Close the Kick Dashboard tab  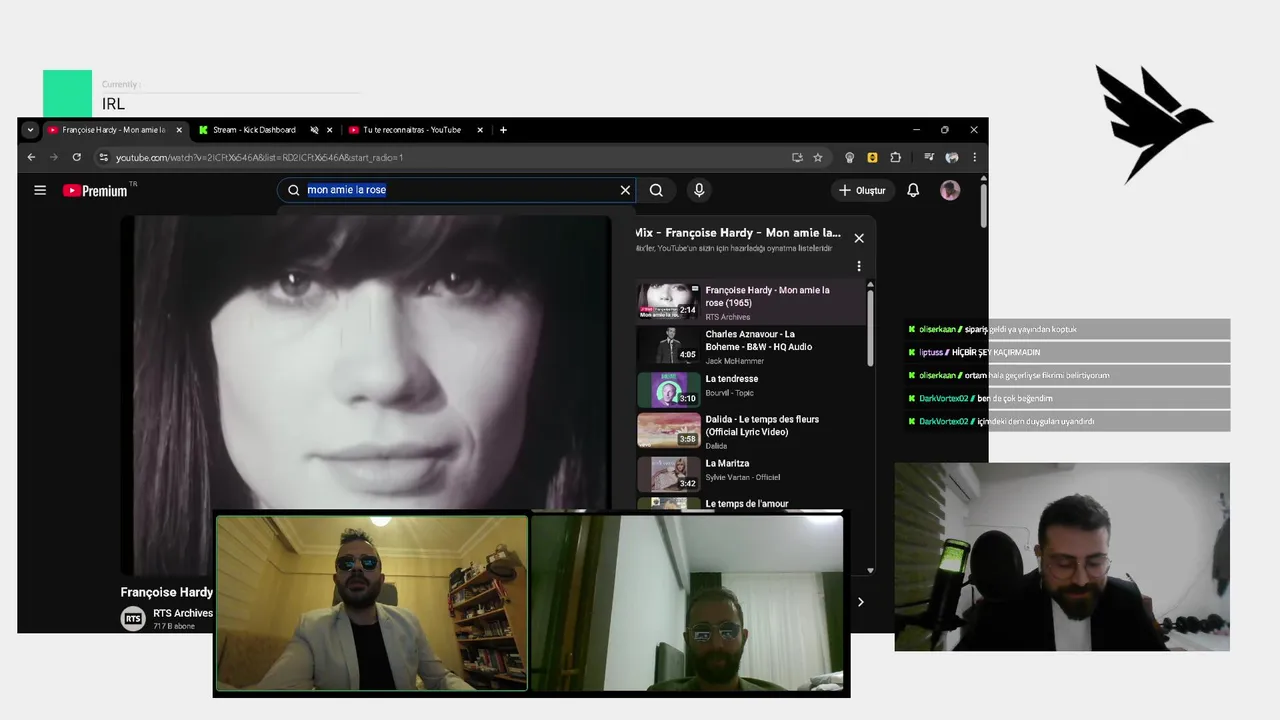[x=330, y=130]
